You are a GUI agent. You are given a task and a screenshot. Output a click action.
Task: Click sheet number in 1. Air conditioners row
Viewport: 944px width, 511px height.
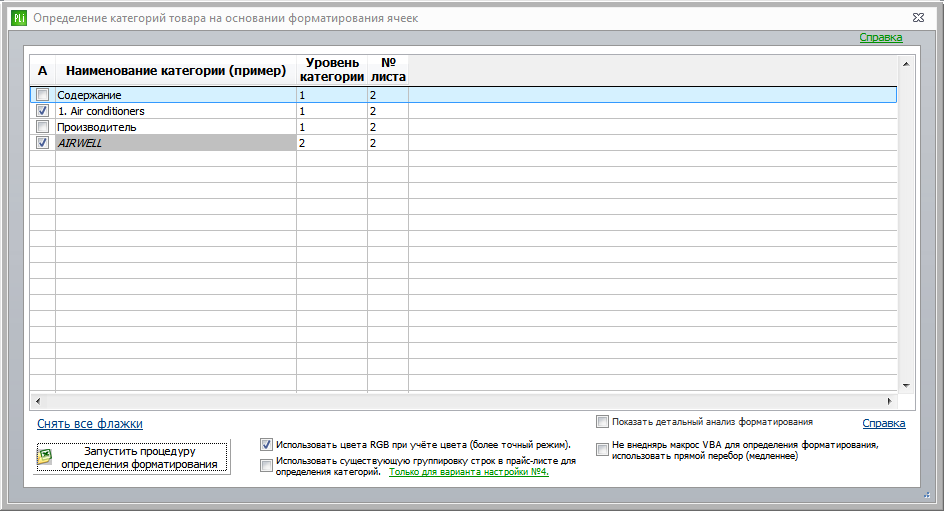tap(388, 111)
